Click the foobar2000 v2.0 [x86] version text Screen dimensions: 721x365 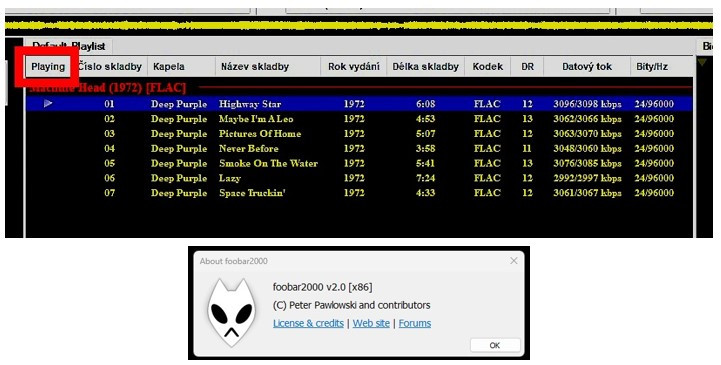tap(322, 287)
